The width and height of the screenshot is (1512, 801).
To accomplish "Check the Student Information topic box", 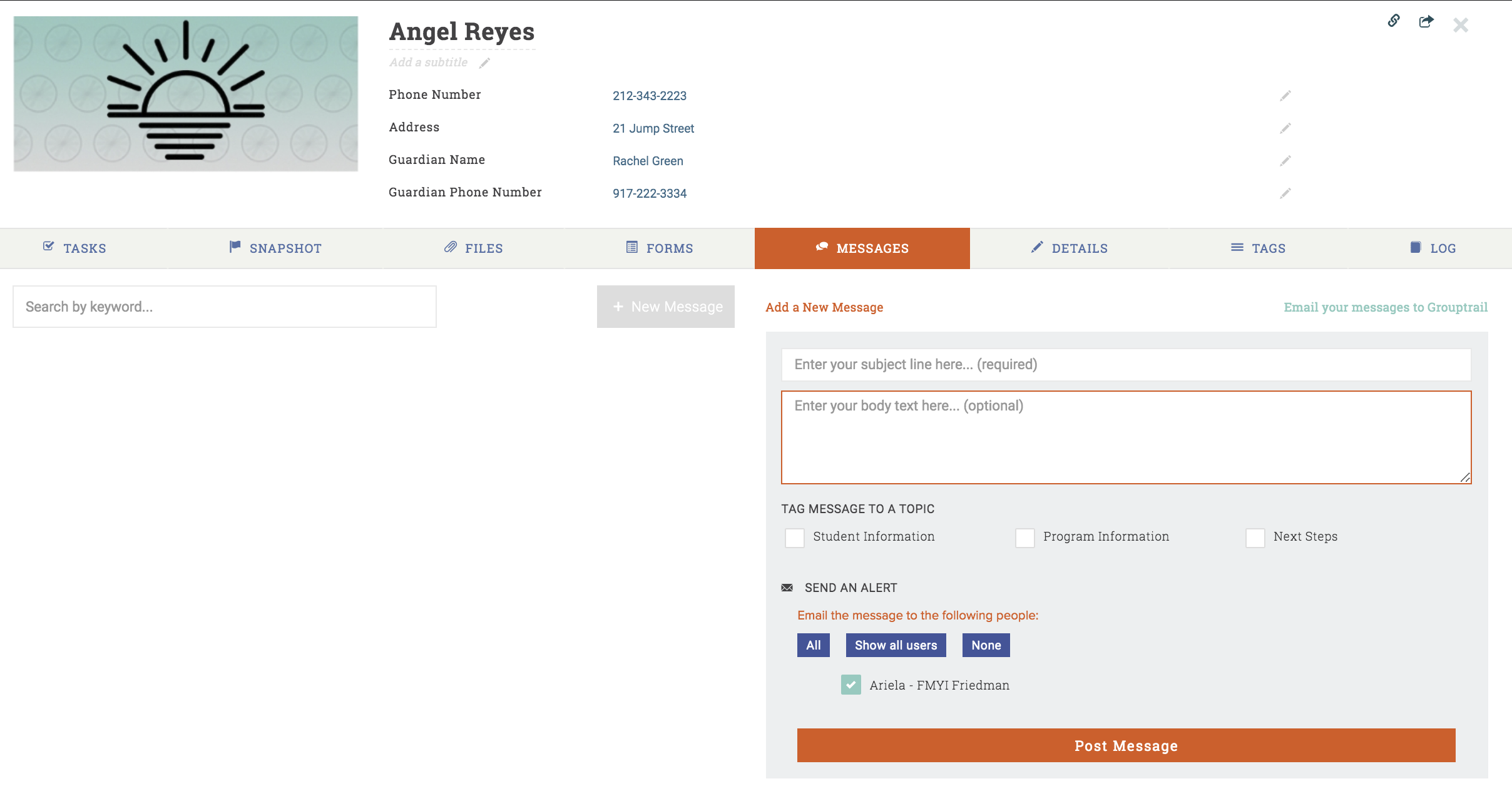I will pos(795,538).
